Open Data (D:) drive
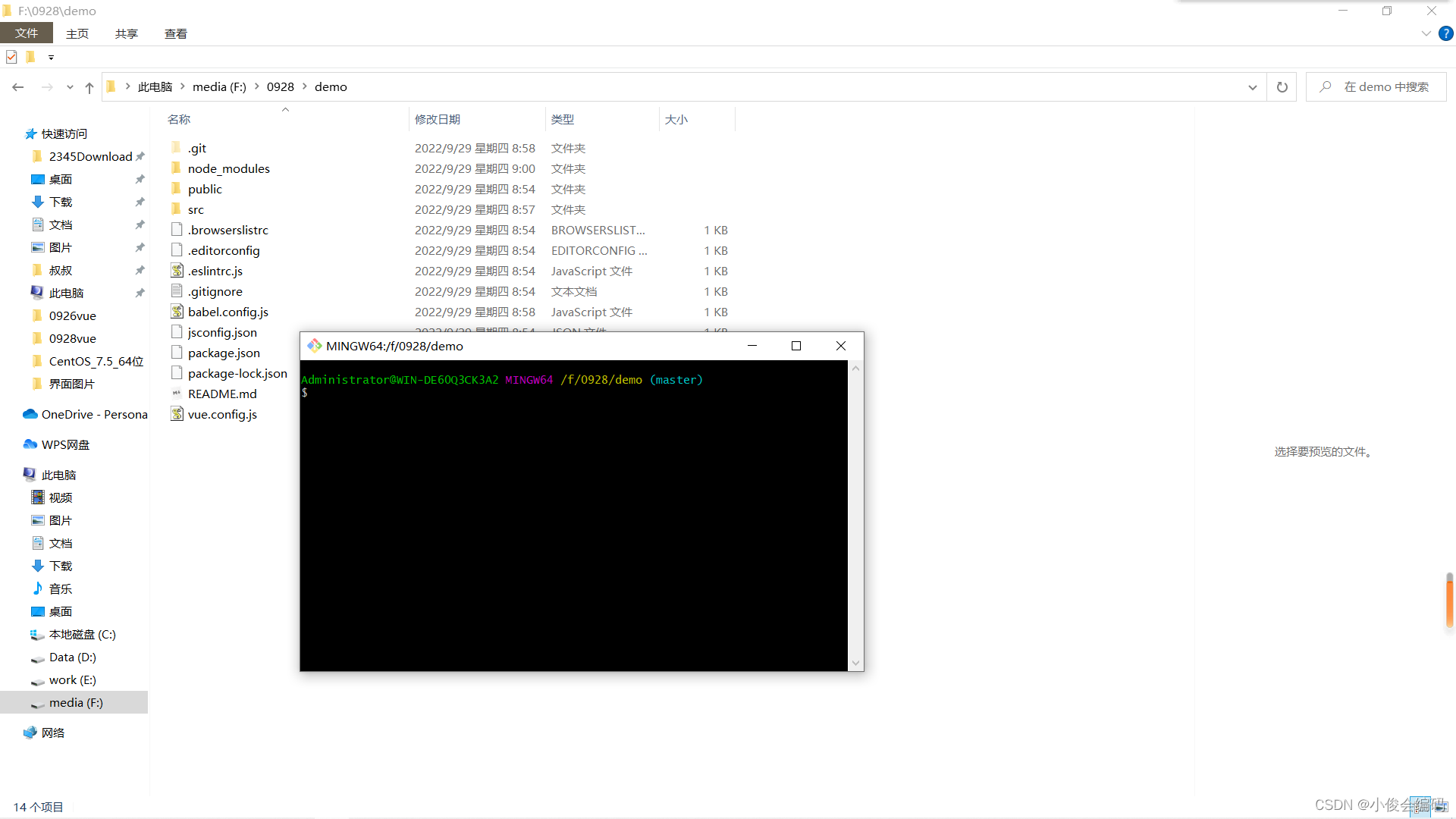The width and height of the screenshot is (1456, 819). point(64,657)
